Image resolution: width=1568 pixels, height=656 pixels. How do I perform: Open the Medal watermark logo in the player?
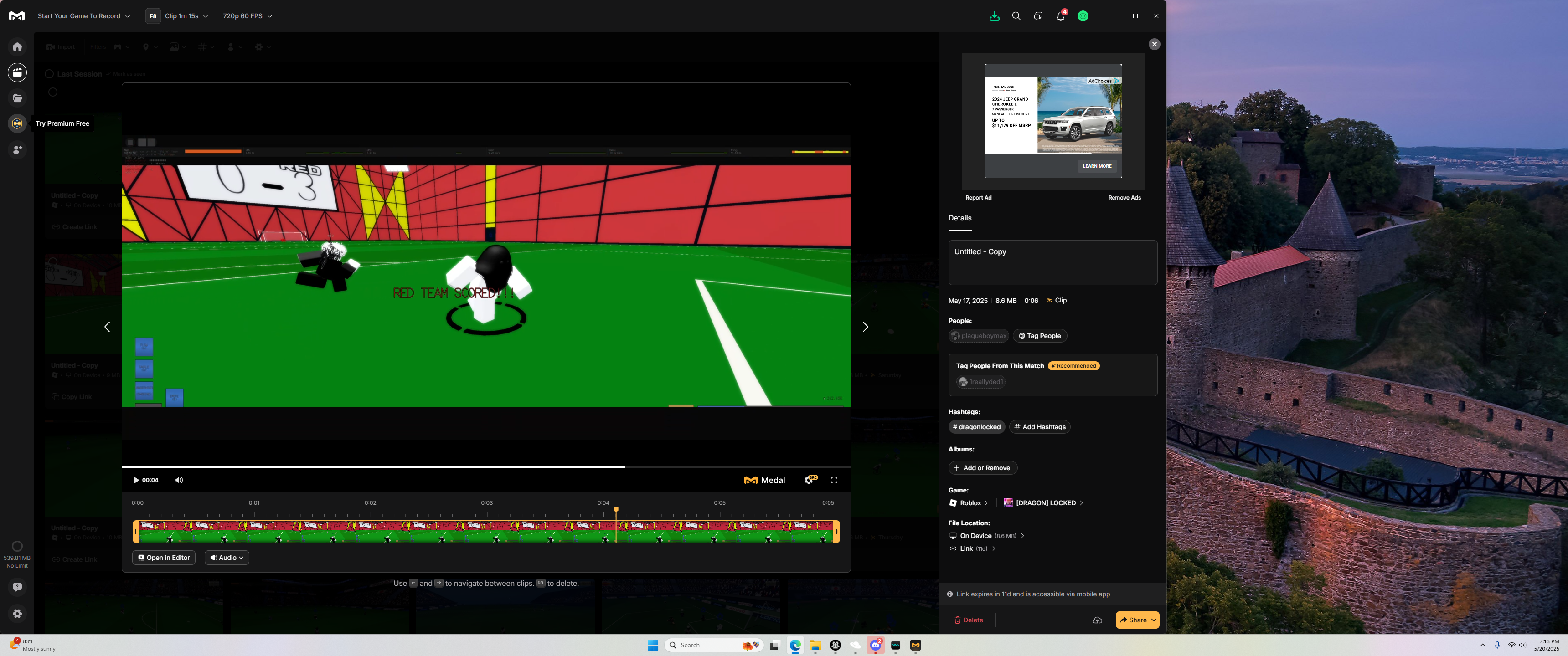pyautogui.click(x=764, y=480)
